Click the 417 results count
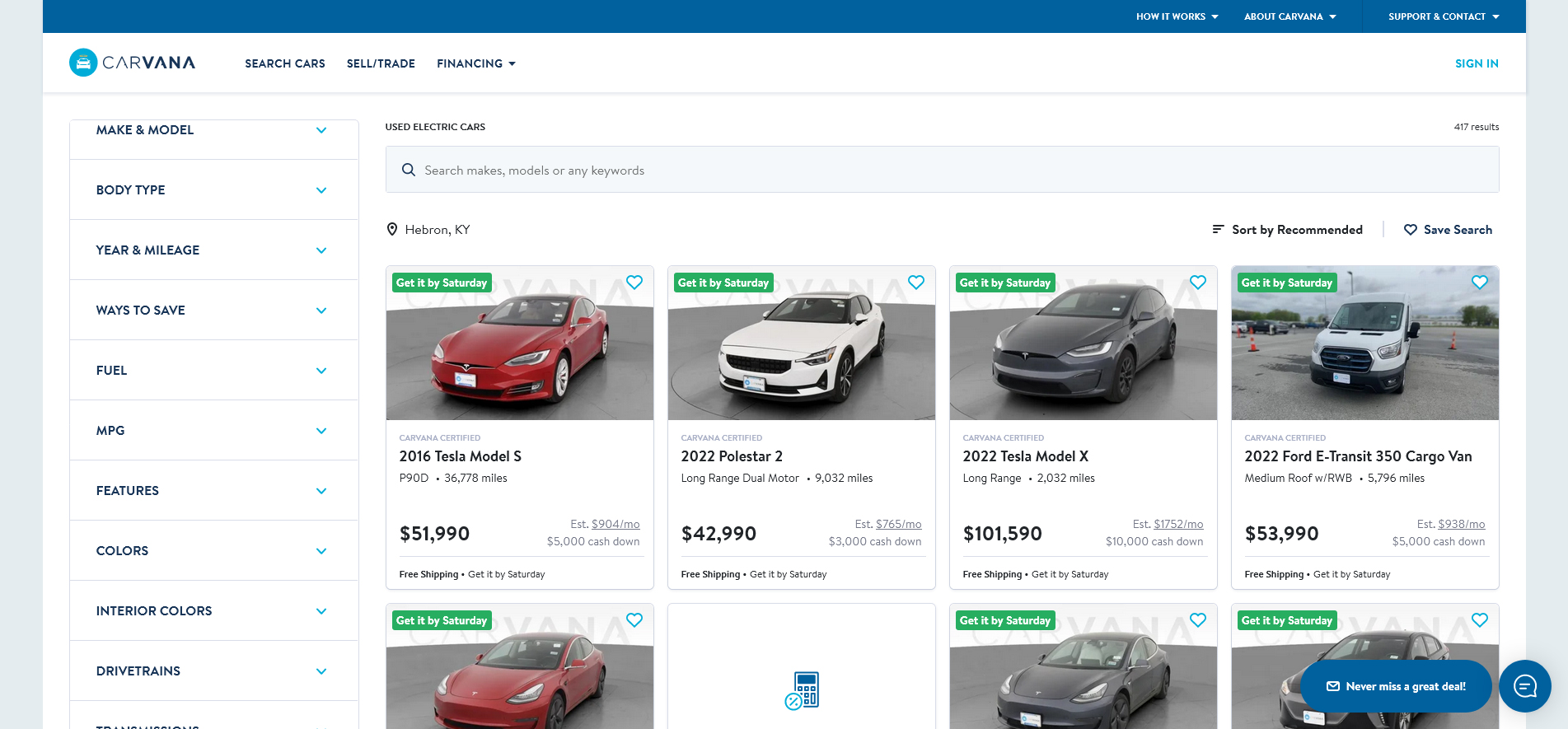Screen dimensions: 1568x729 (1476, 127)
